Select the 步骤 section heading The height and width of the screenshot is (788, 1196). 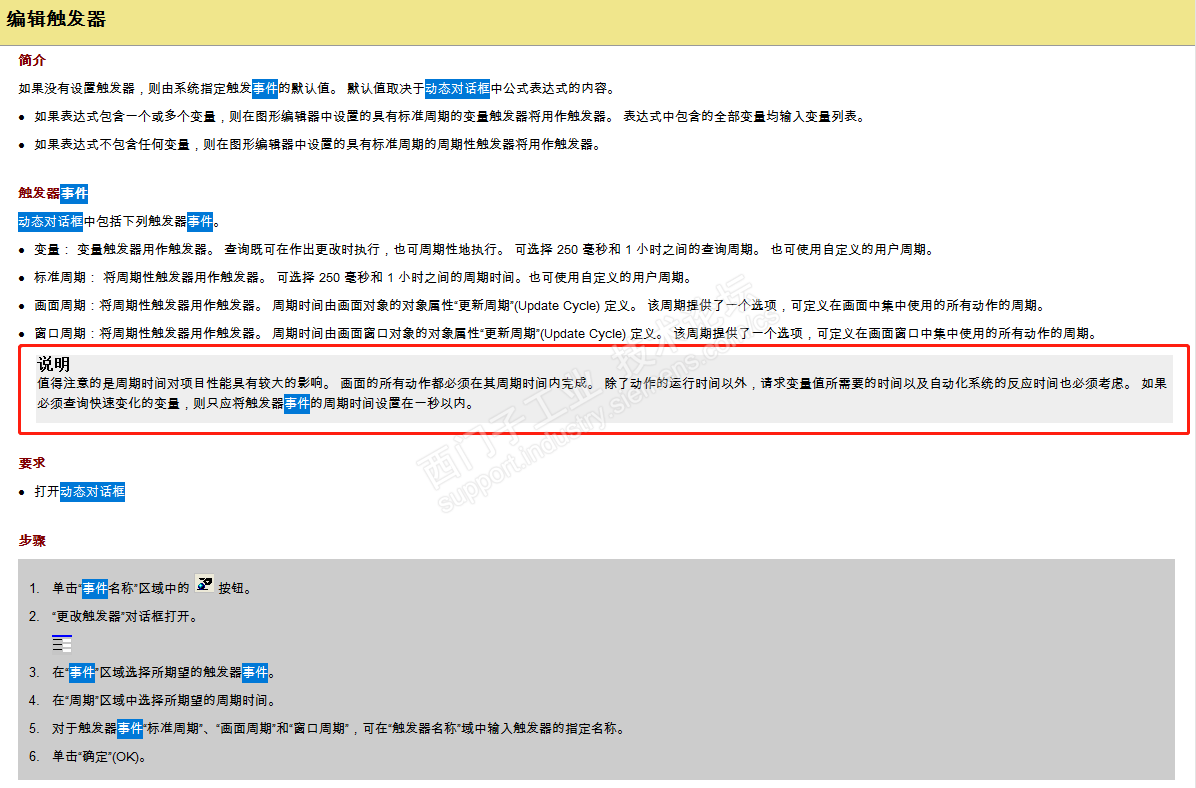point(32,541)
